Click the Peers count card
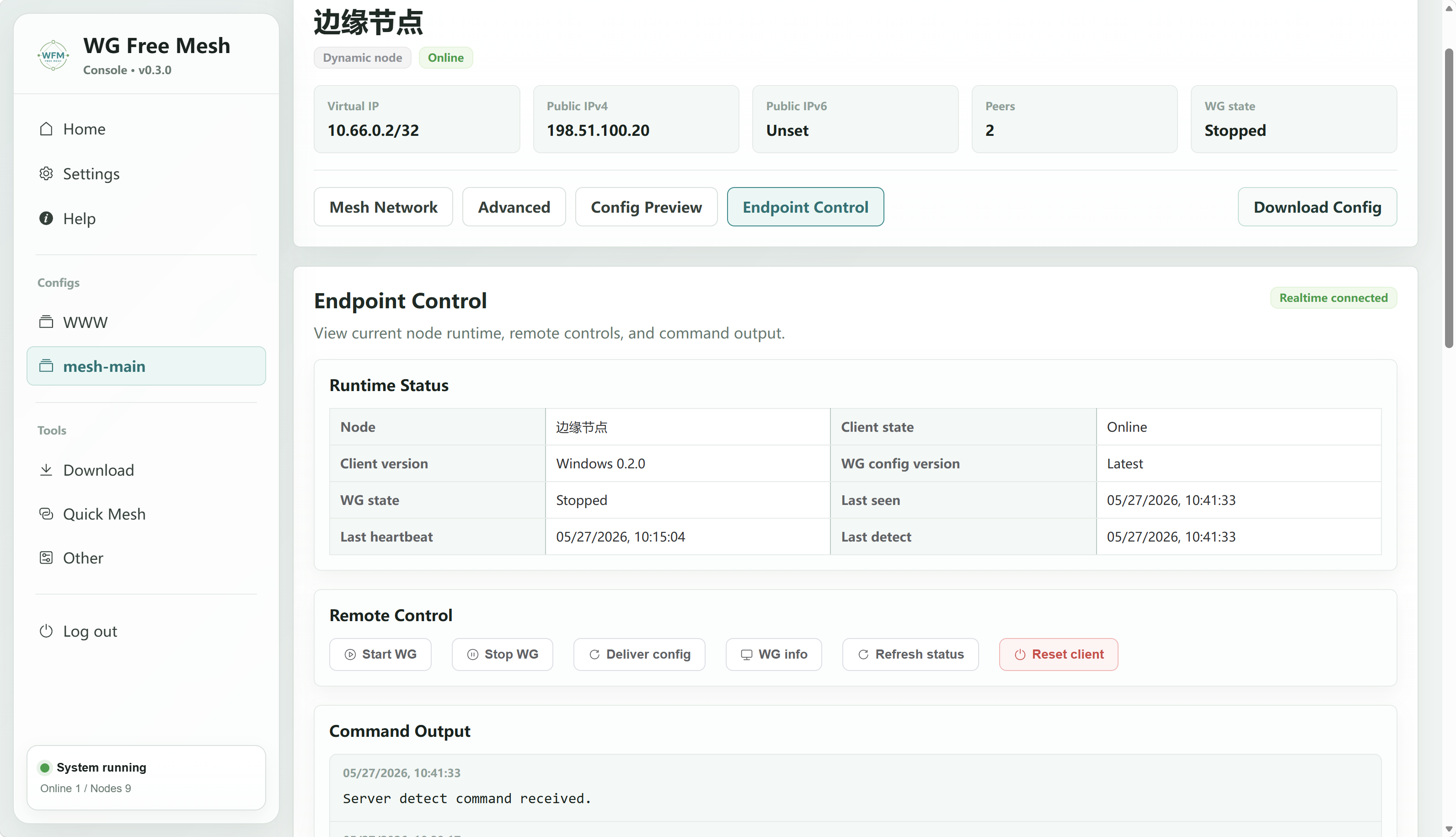Screen dimensions: 1456x837 coord(1075,119)
